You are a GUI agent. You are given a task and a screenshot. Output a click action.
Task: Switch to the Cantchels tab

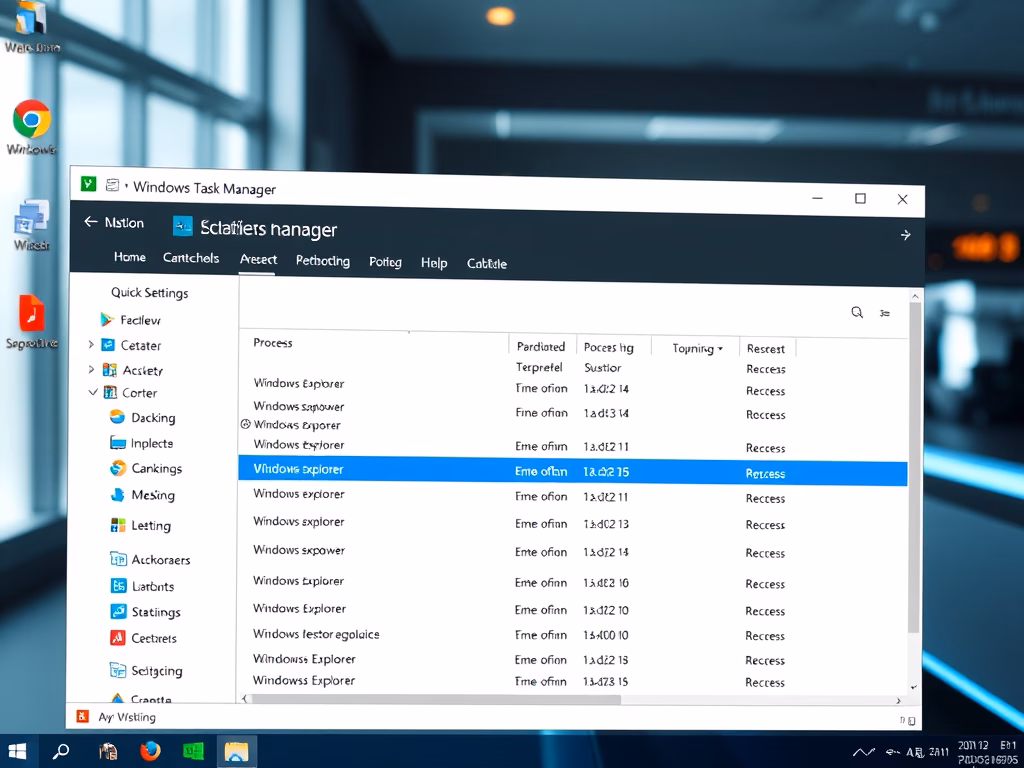pyautogui.click(x=191, y=258)
